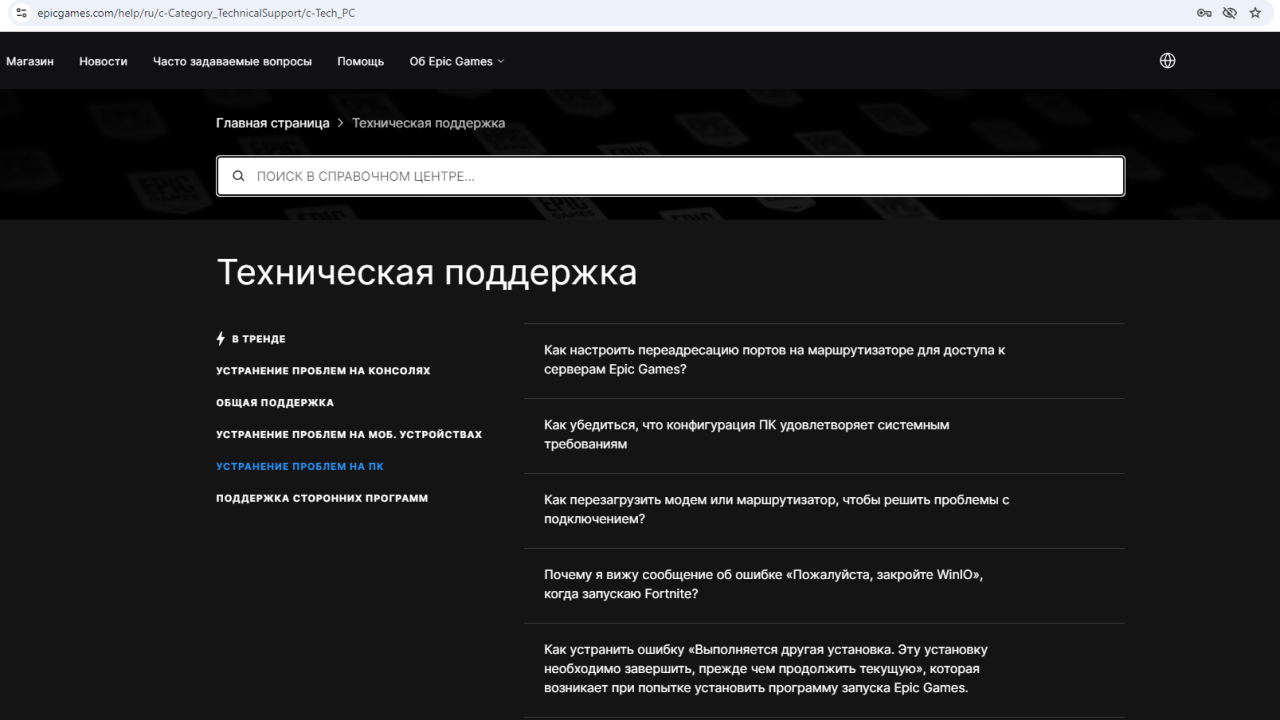The image size is (1280, 720).
Task: Bookmark this page with the star icon
Action: (x=1256, y=13)
